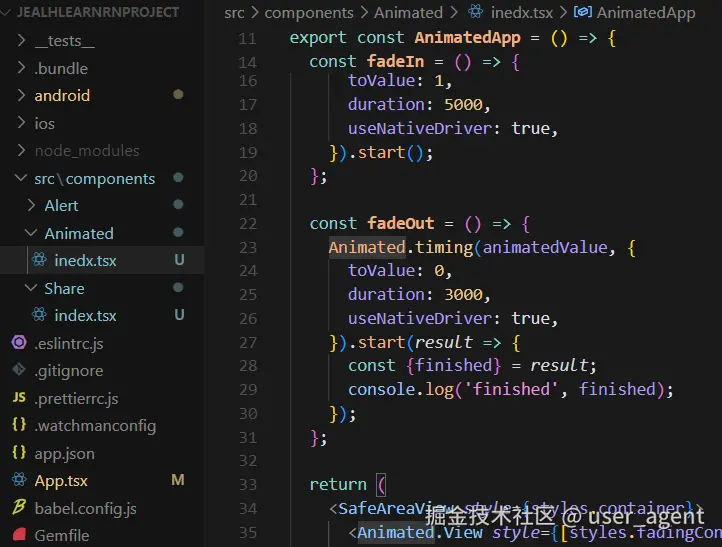Click the JS icon beside .prettierrc.js
Image resolution: width=722 pixels, height=547 pixels.
(19, 397)
